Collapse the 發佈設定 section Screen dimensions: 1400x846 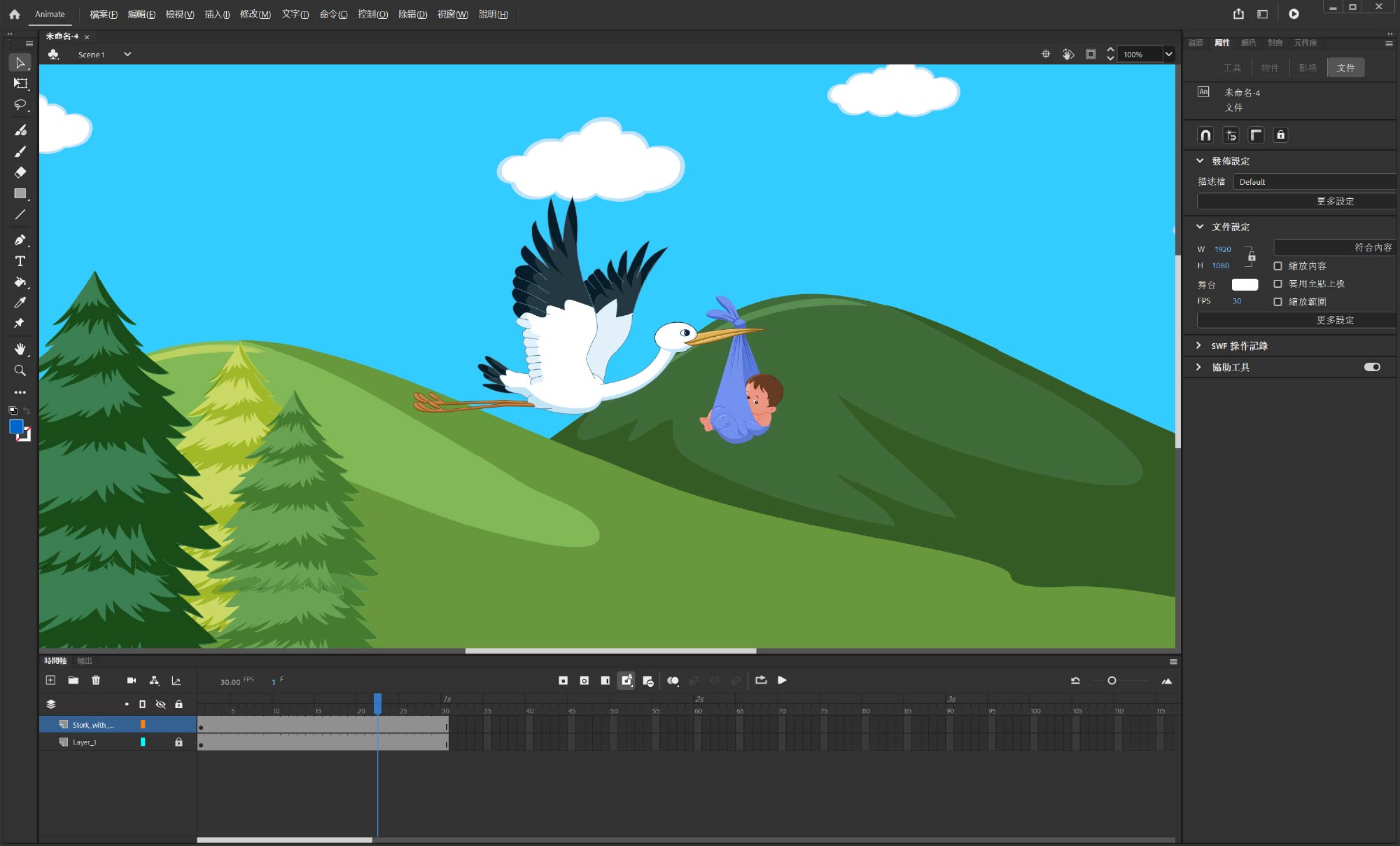click(x=1200, y=161)
